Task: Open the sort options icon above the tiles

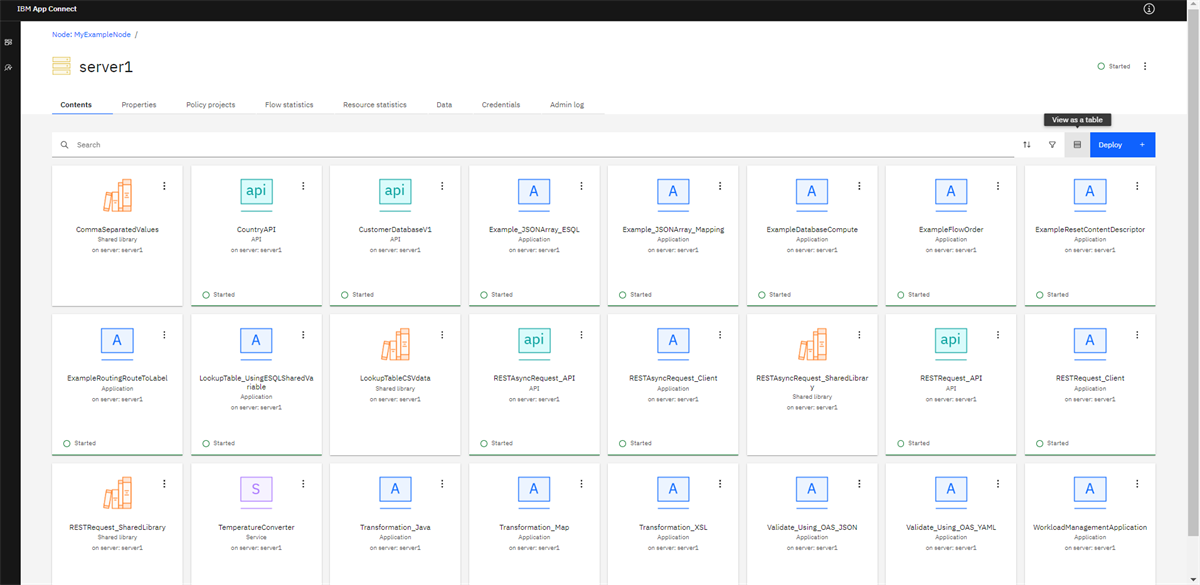Action: pos(1026,144)
